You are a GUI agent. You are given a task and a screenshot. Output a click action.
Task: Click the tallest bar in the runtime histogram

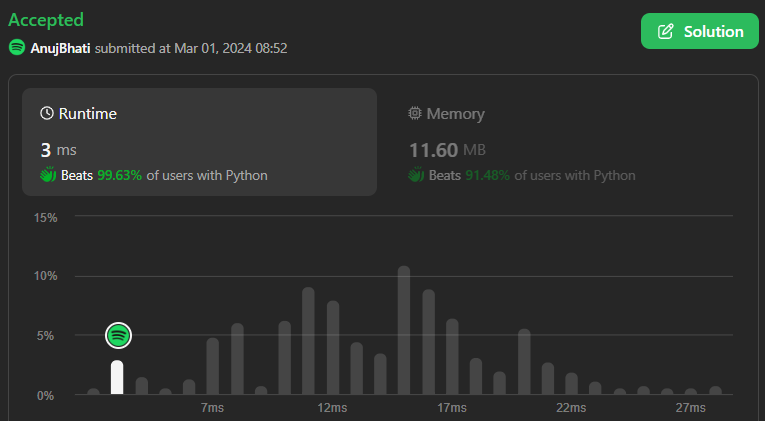pos(404,330)
